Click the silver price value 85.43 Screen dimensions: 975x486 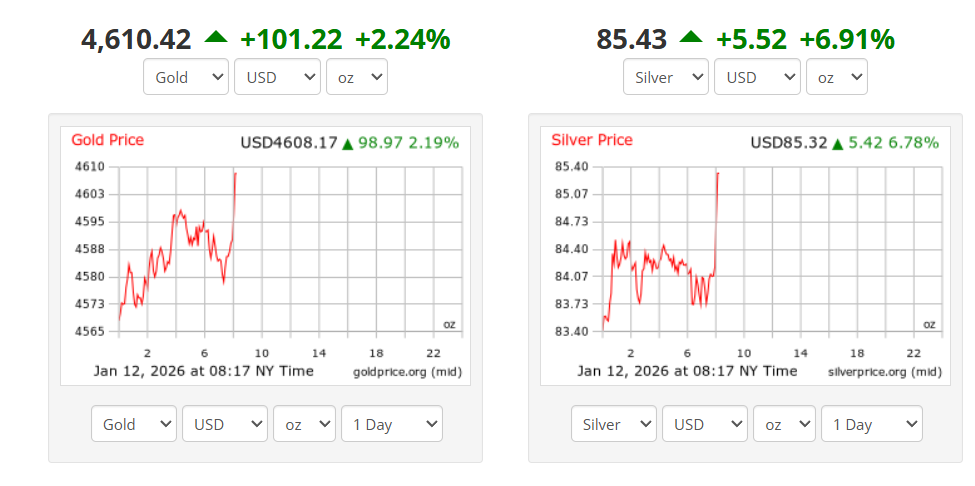pyautogui.click(x=632, y=40)
